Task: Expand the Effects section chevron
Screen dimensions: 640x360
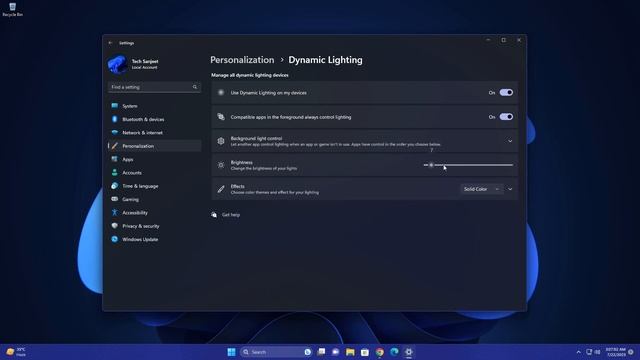Action: pos(510,189)
